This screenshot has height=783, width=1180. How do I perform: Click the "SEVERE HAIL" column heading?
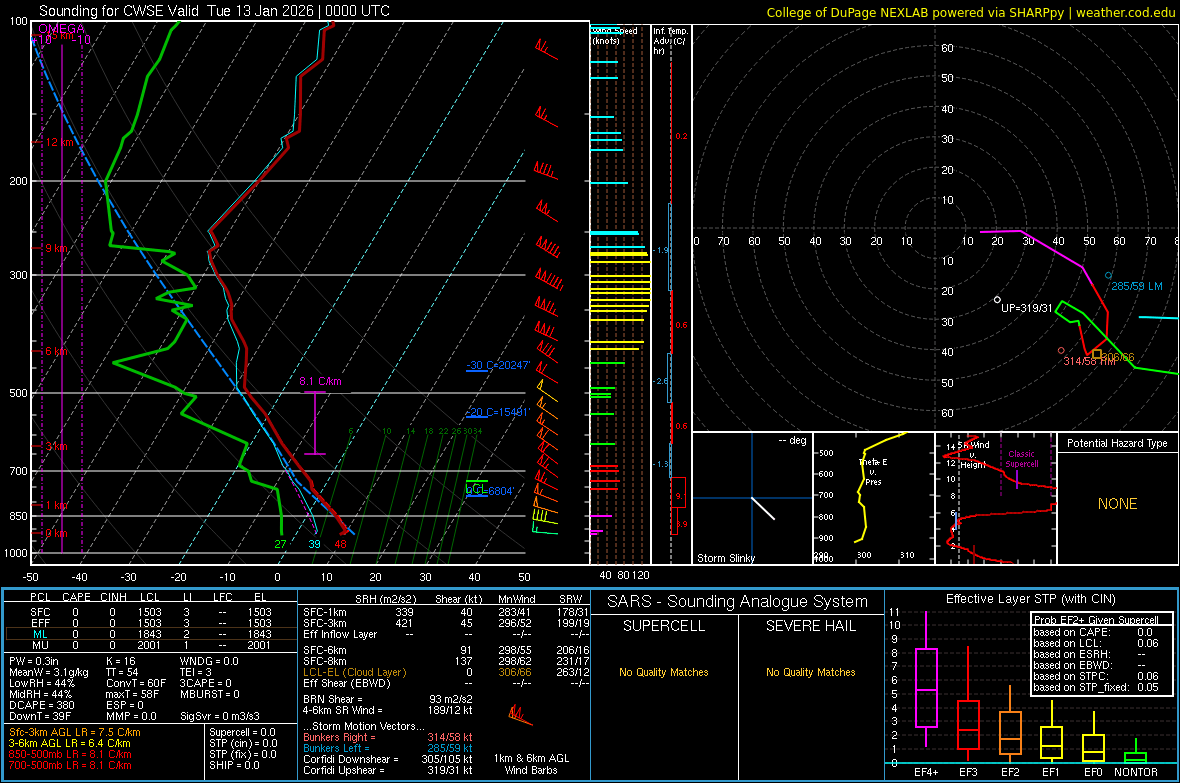pyautogui.click(x=810, y=626)
